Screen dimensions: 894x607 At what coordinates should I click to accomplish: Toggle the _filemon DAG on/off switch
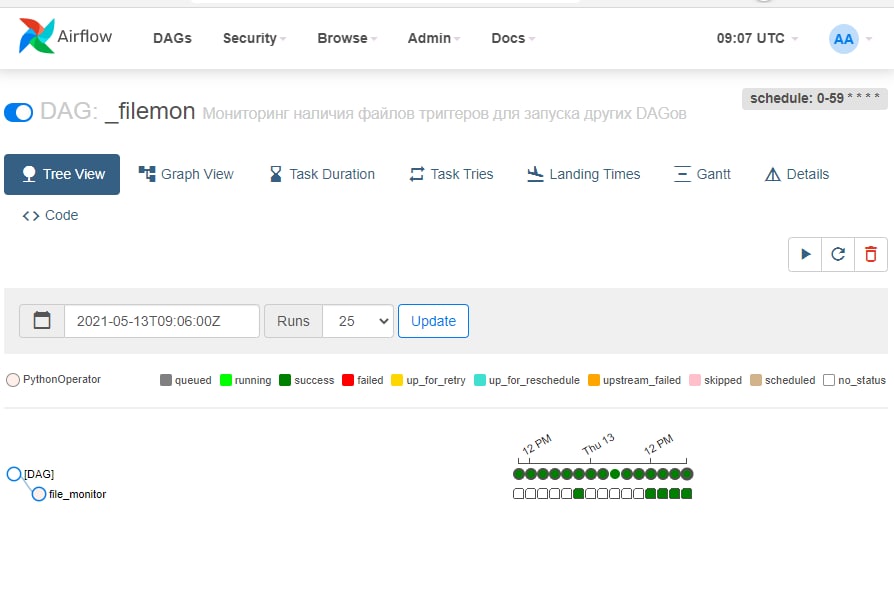(18, 112)
